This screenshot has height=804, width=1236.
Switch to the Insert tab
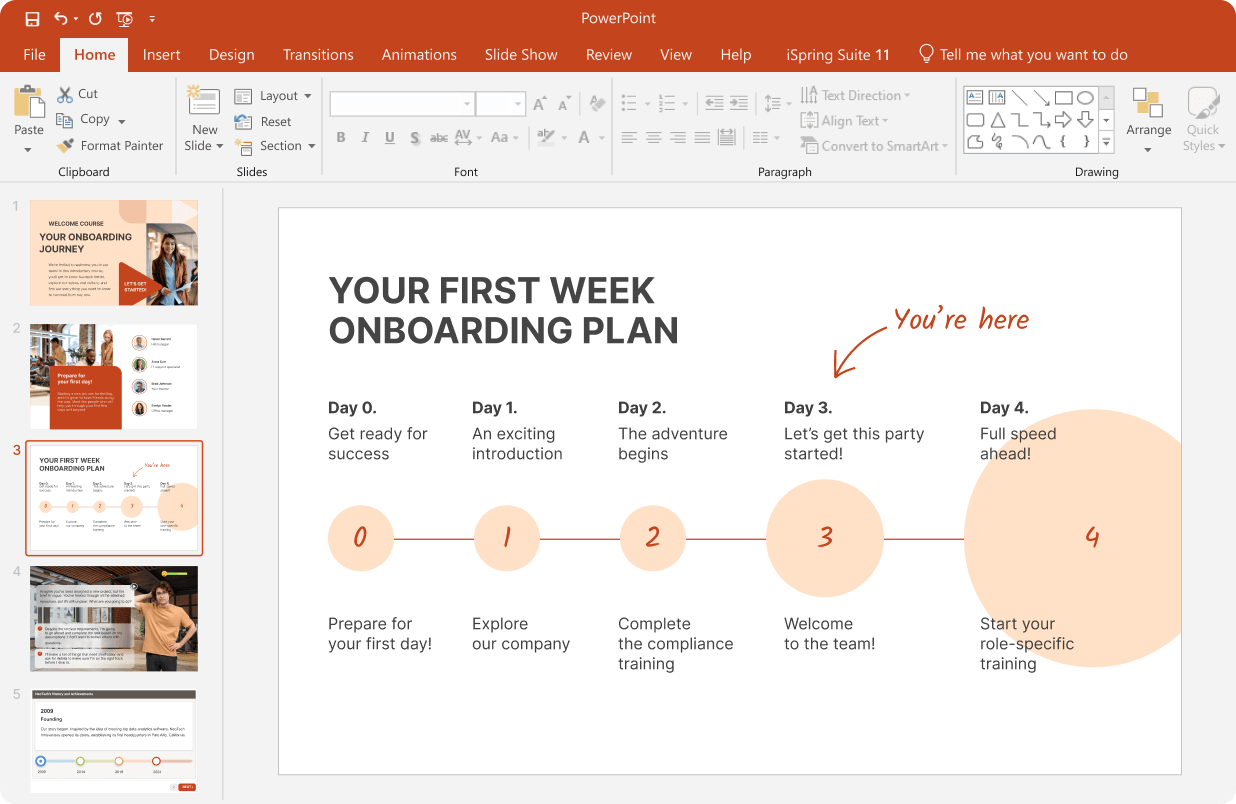[x=161, y=55]
